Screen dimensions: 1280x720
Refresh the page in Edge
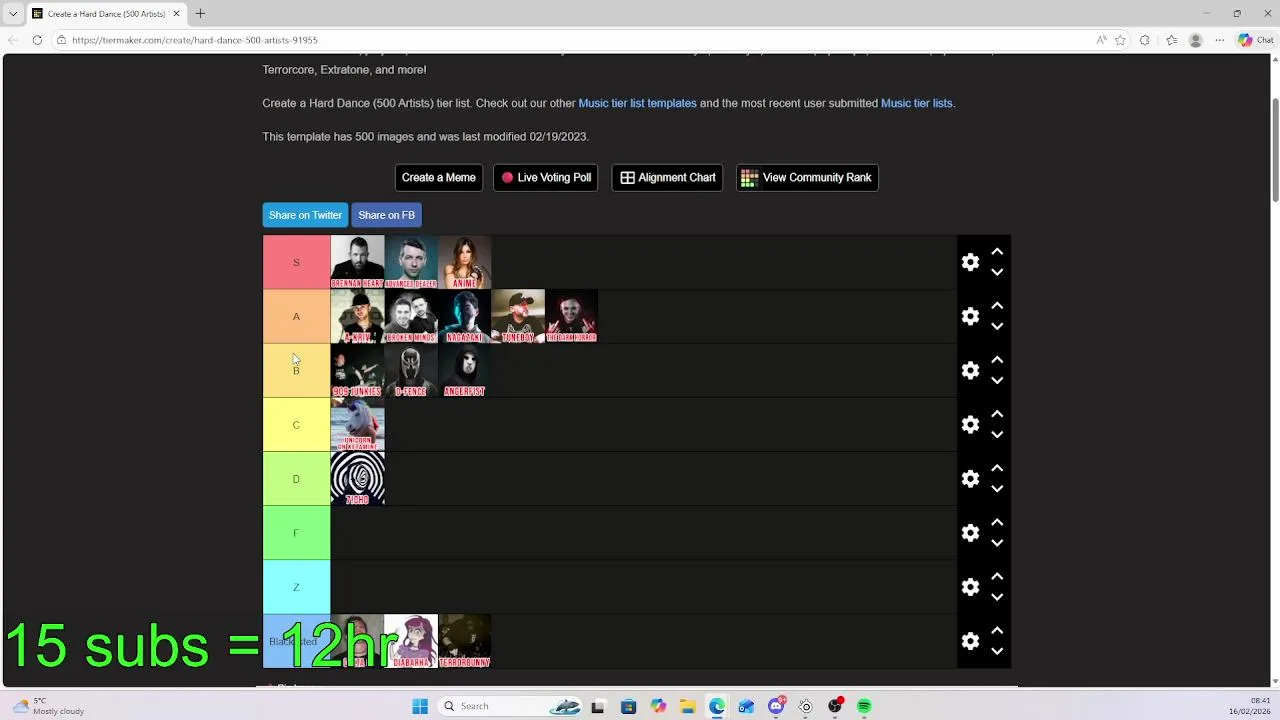[x=37, y=40]
